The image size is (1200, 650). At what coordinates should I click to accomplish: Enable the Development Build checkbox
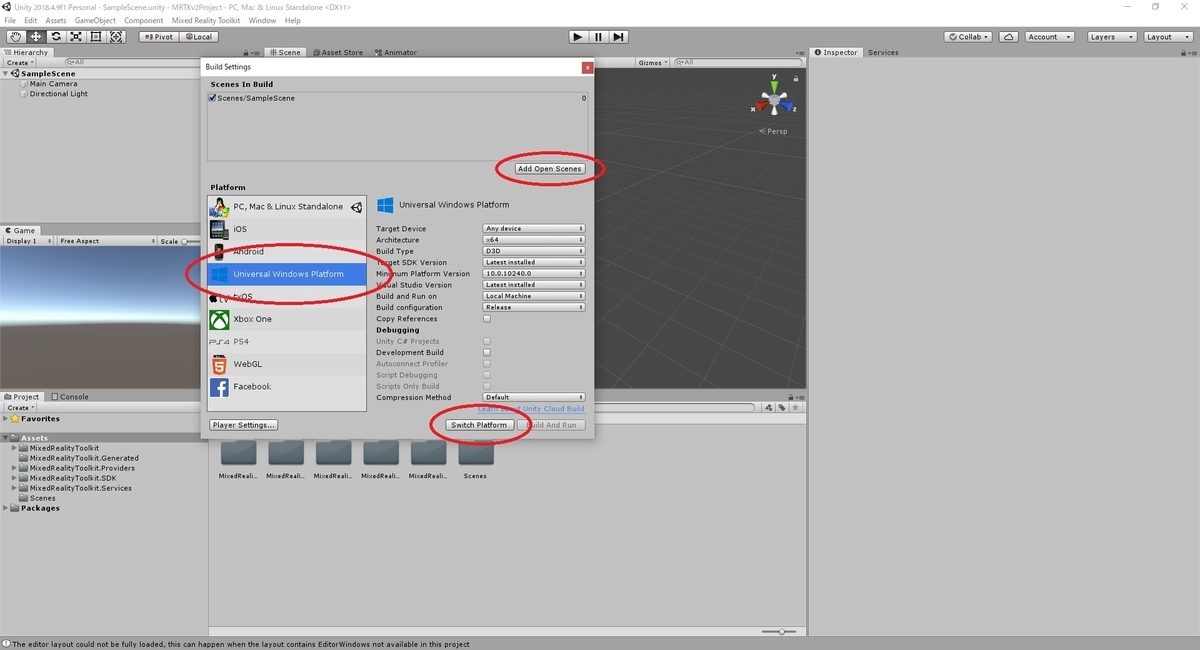click(x=487, y=352)
